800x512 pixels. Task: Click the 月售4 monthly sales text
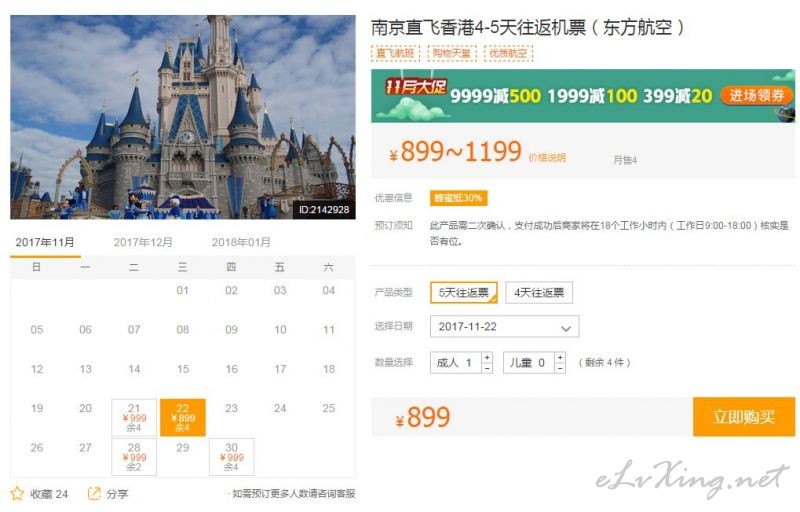[x=625, y=160]
